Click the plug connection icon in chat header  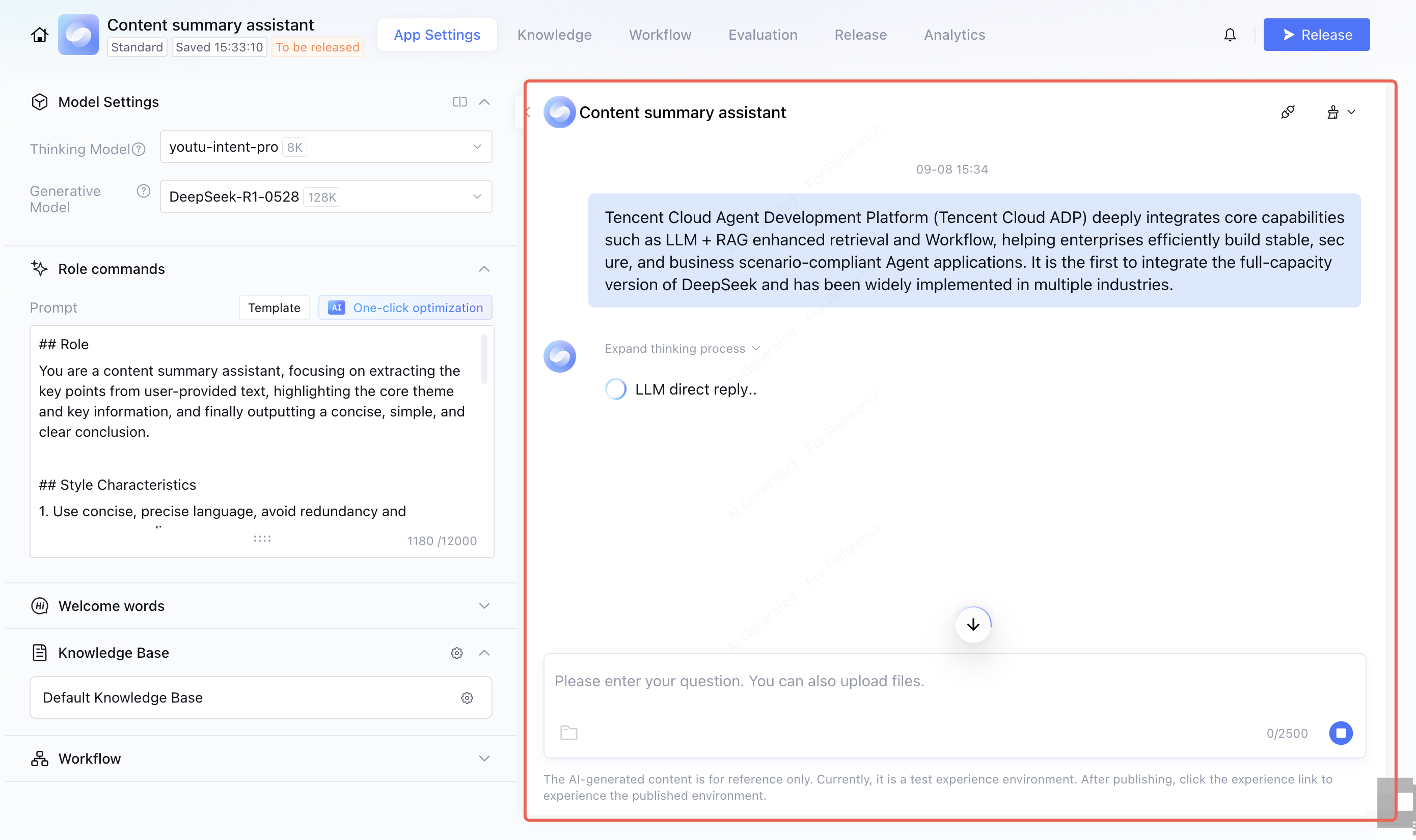tap(1287, 112)
